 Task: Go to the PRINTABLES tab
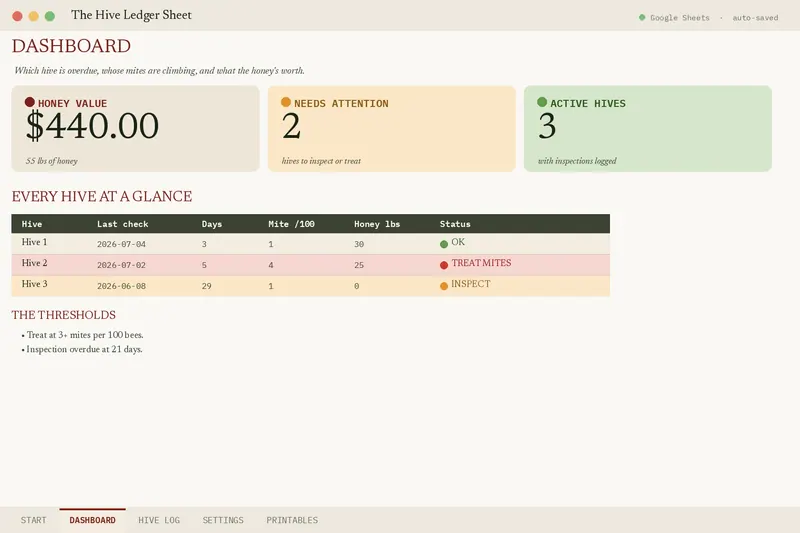click(x=292, y=520)
